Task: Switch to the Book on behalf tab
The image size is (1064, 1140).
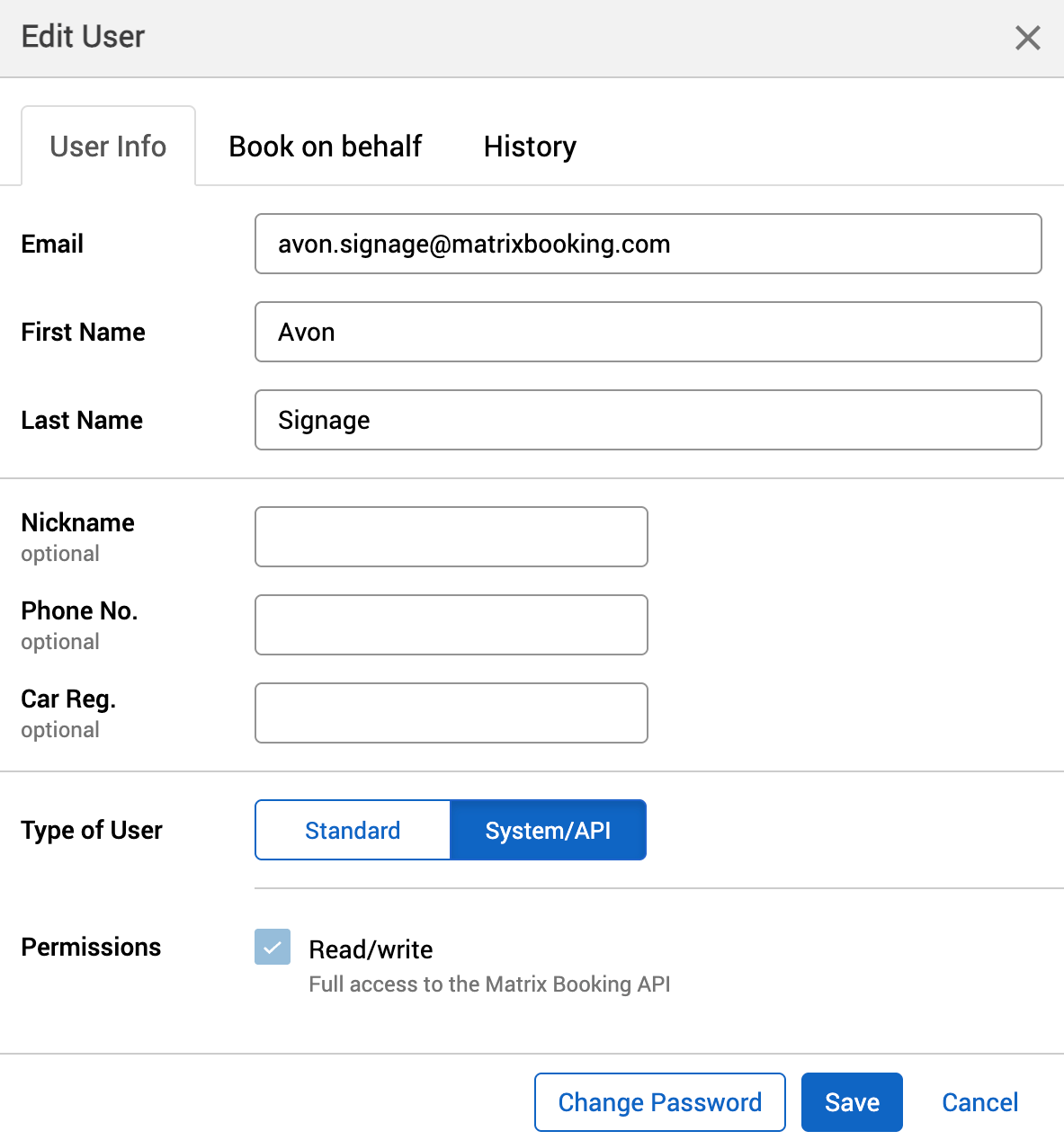Action: click(326, 146)
